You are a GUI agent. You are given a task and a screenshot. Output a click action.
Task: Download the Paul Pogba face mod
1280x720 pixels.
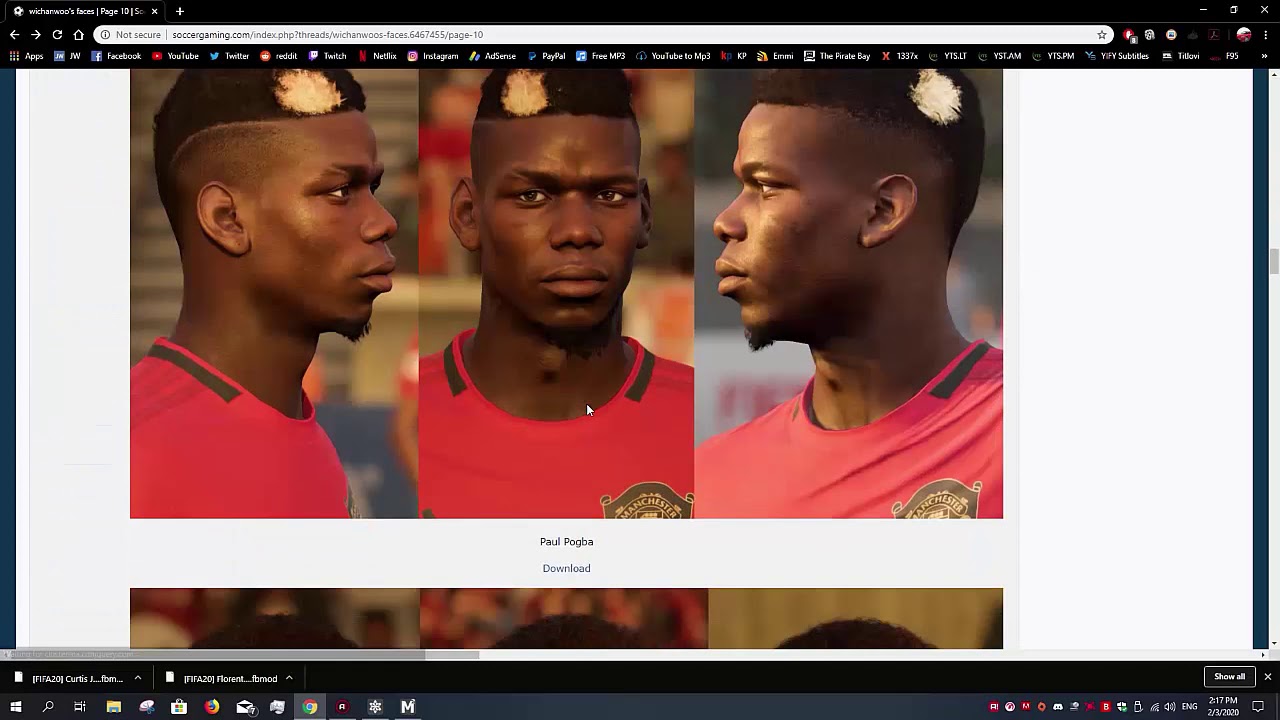pos(566,568)
